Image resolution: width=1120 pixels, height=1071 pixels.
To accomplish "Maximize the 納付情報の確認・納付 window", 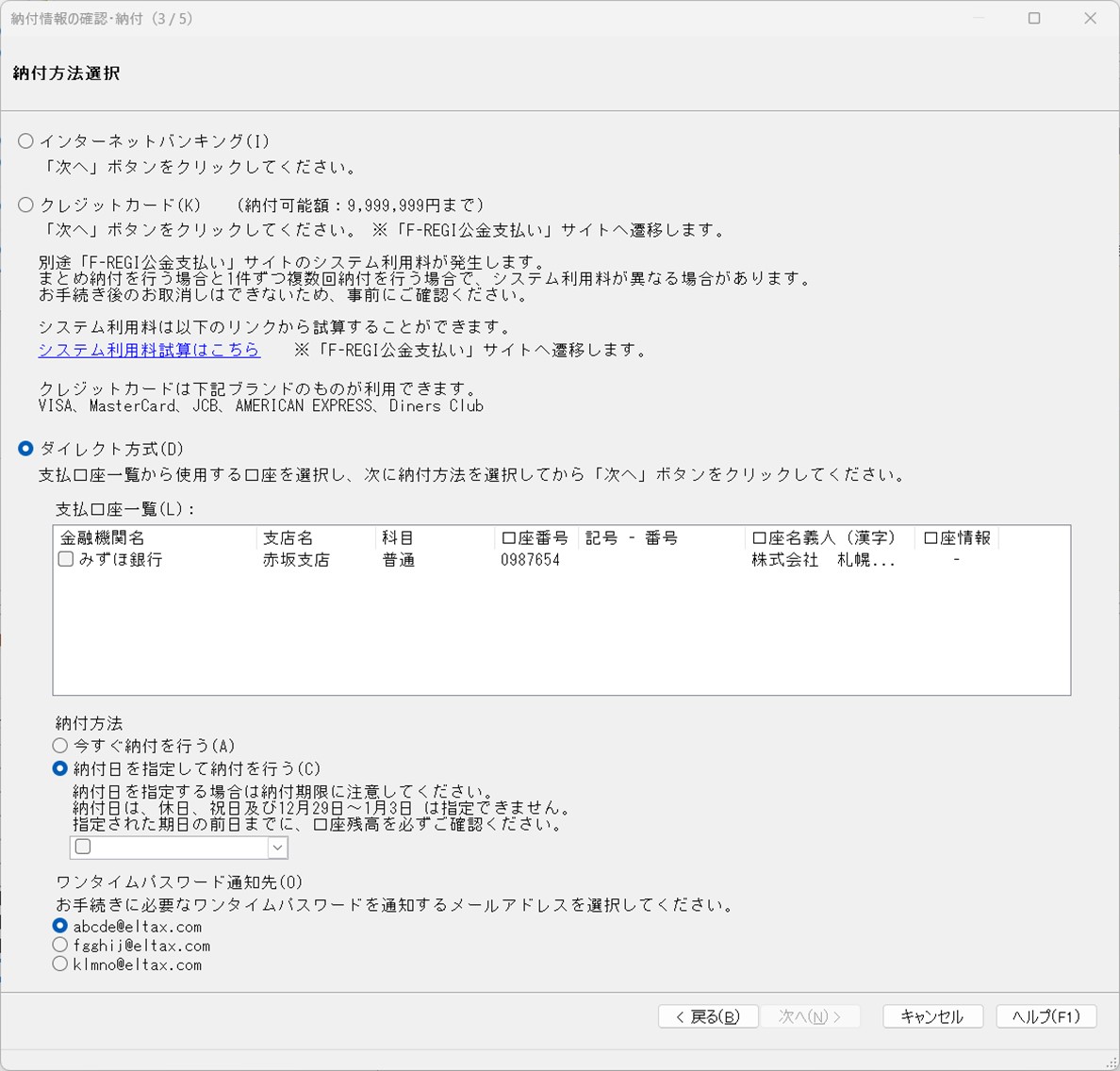I will [x=1033, y=18].
